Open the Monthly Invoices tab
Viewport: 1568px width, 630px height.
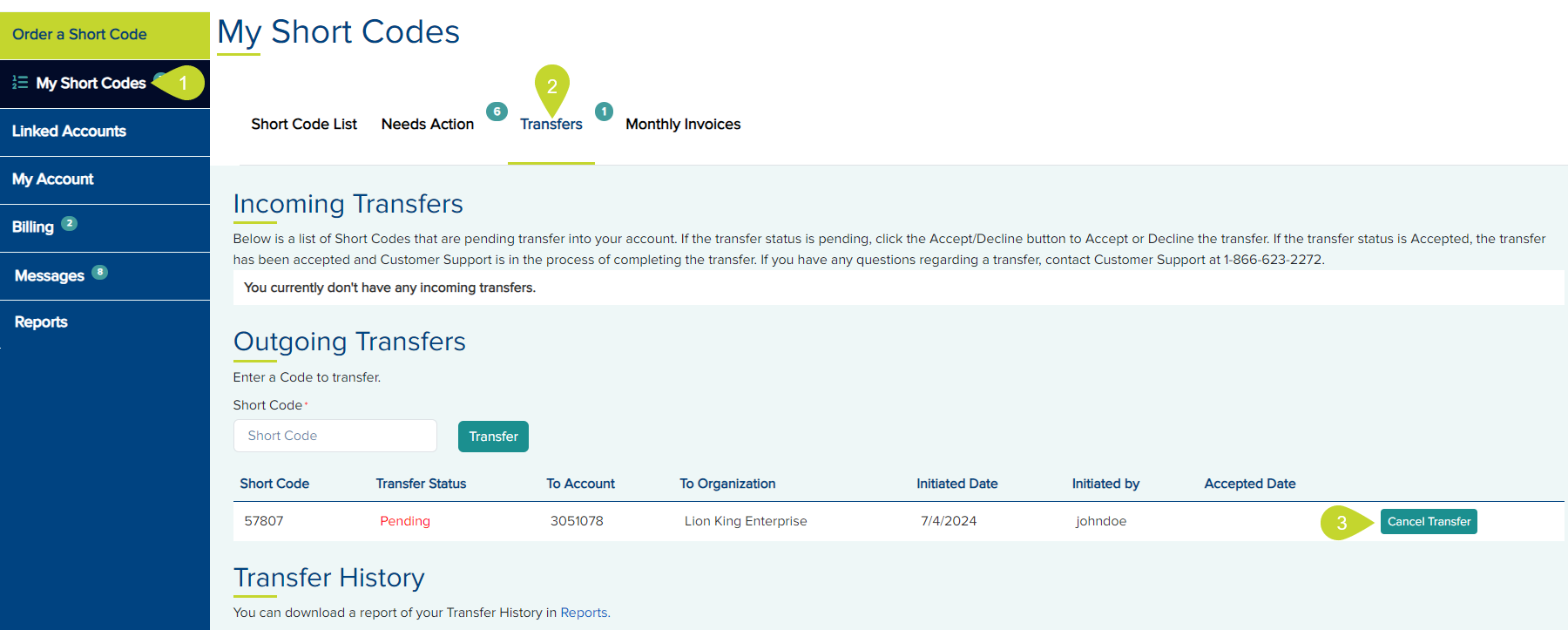tap(683, 125)
